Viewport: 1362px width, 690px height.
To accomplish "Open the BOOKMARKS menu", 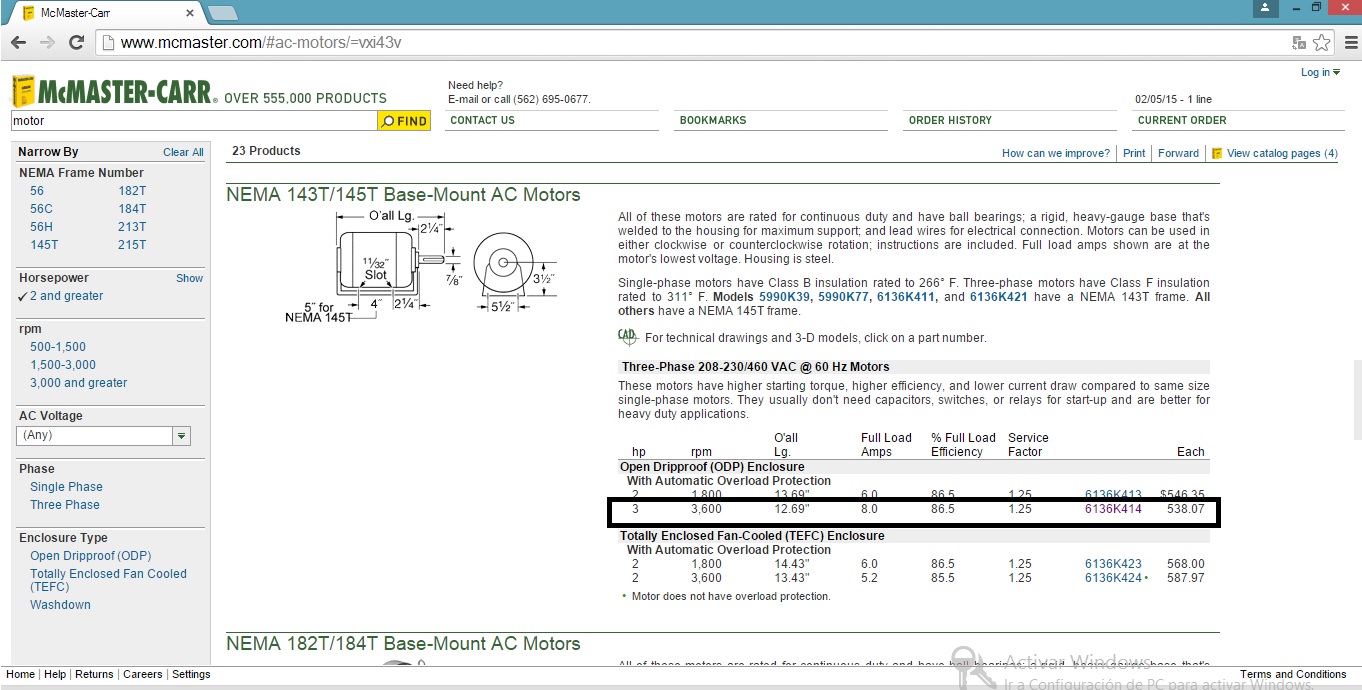I will pos(713,120).
